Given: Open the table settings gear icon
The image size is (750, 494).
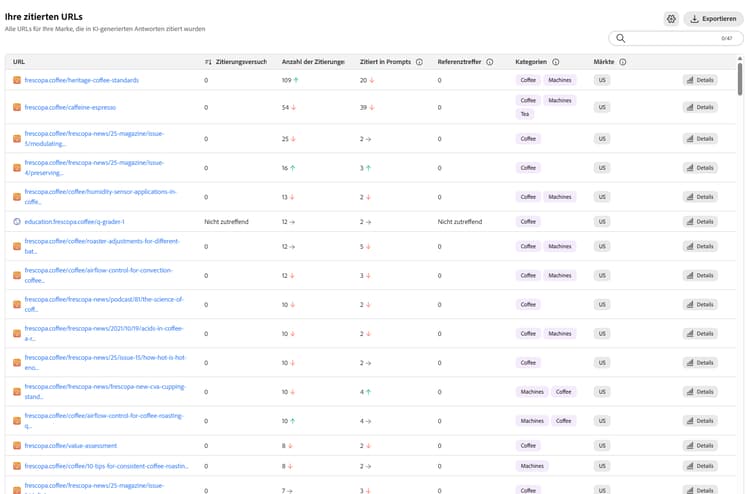Looking at the screenshot, I should coord(671,19).
